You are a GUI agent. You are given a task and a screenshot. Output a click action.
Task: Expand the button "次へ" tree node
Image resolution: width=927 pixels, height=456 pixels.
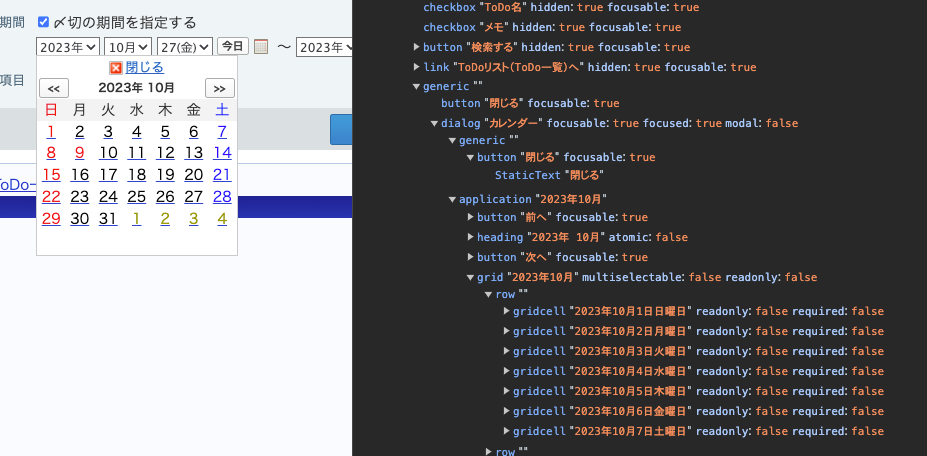pyautogui.click(x=471, y=257)
